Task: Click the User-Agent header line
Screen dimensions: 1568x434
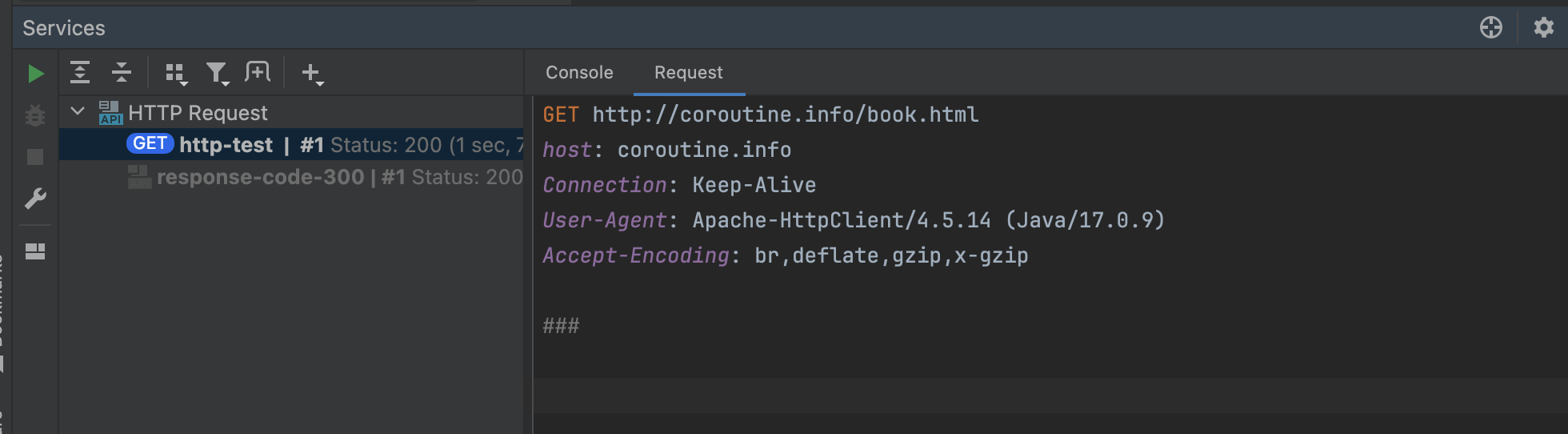Action: point(854,220)
